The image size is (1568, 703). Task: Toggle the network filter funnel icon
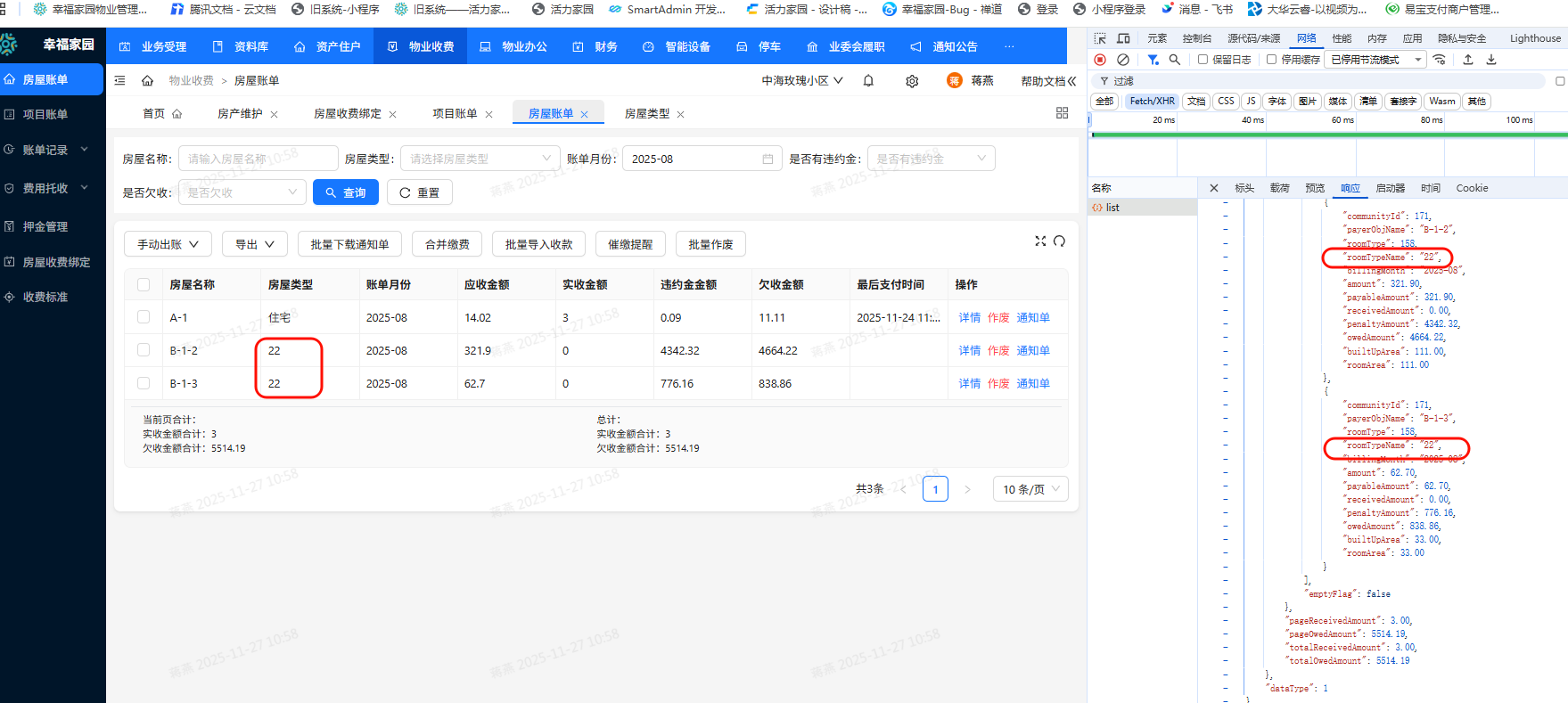pos(1153,60)
